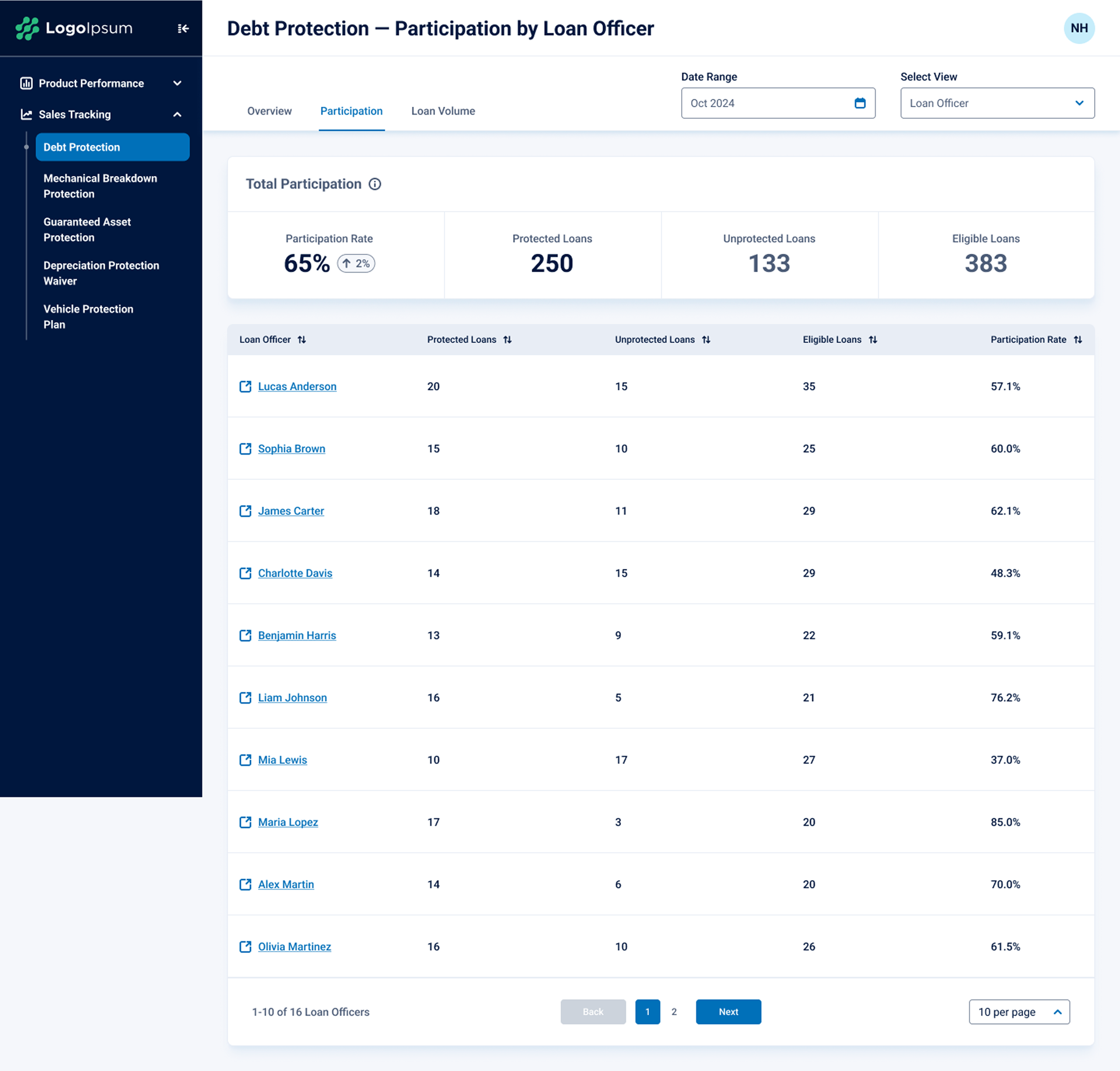Sort by Protected Loans column
The height and width of the screenshot is (1071, 1120).
coord(507,340)
